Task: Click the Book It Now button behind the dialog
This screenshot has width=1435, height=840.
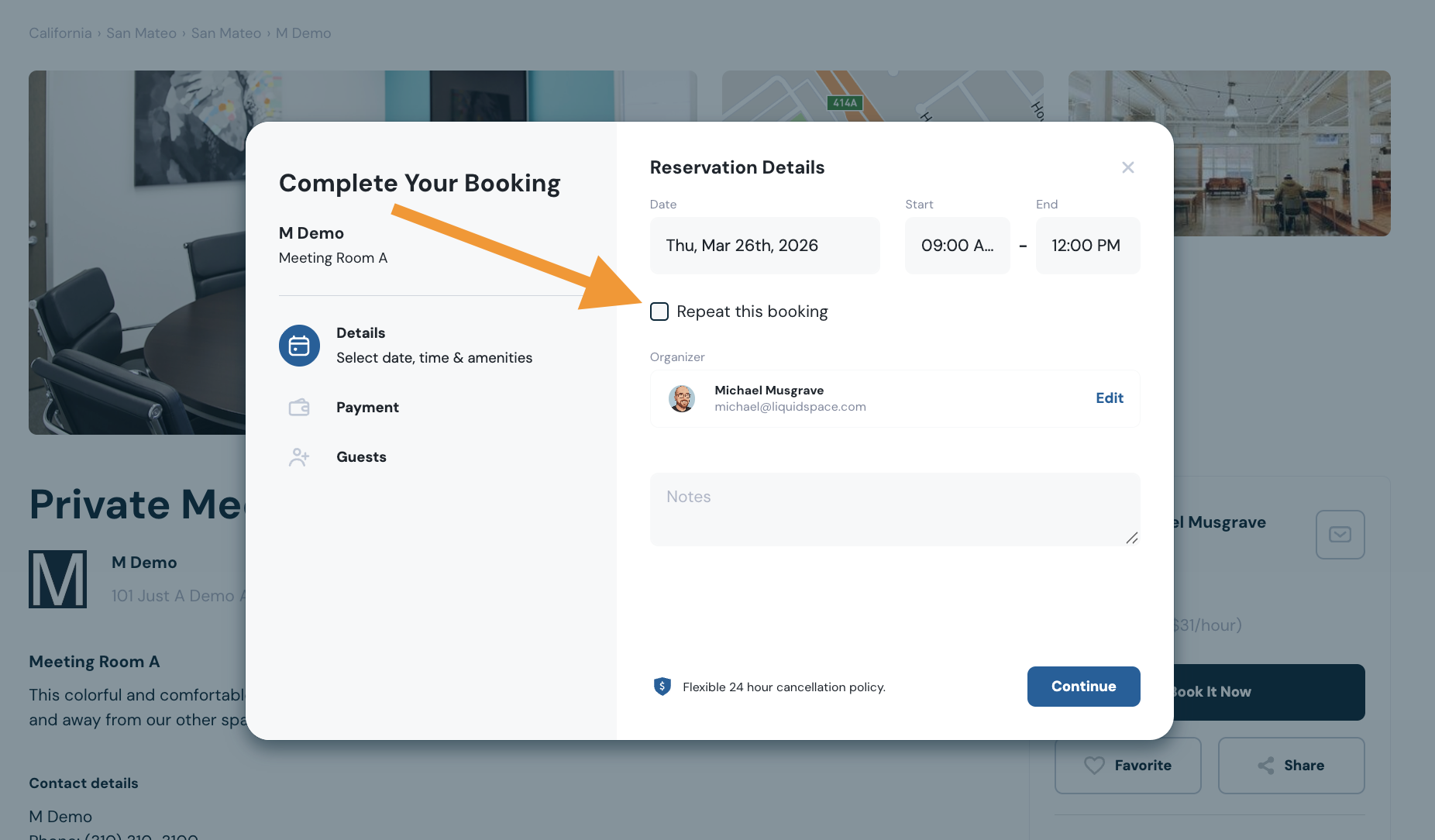Action: tap(1269, 692)
